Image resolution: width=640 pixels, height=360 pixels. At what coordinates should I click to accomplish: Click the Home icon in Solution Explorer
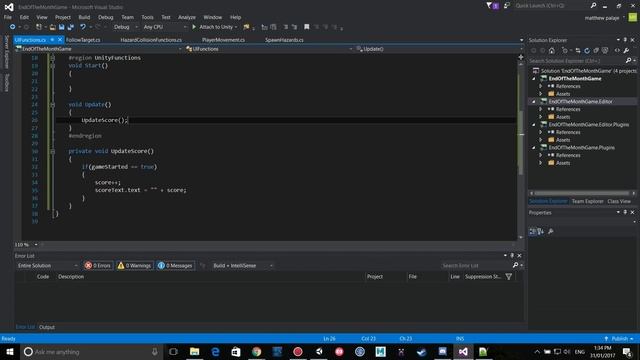pyautogui.click(x=552, y=51)
